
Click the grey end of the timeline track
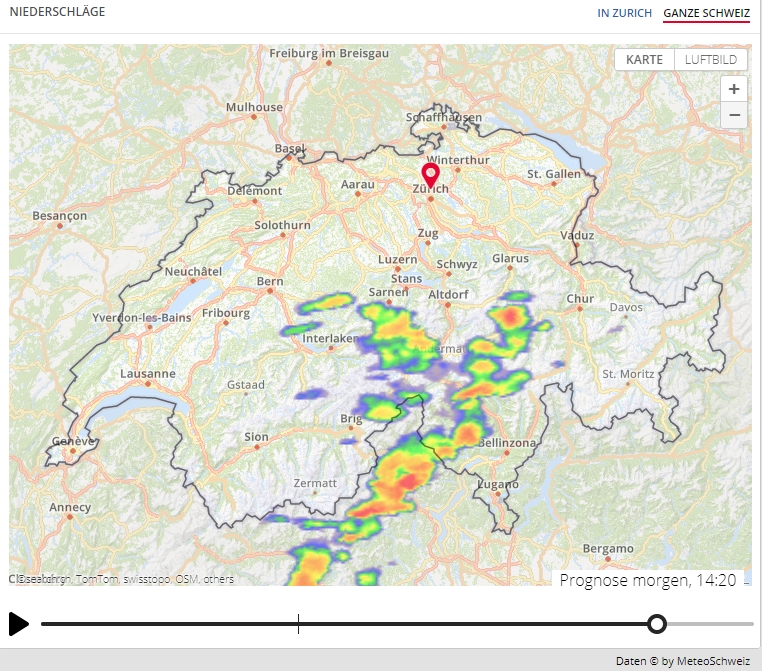pyautogui.click(x=710, y=624)
